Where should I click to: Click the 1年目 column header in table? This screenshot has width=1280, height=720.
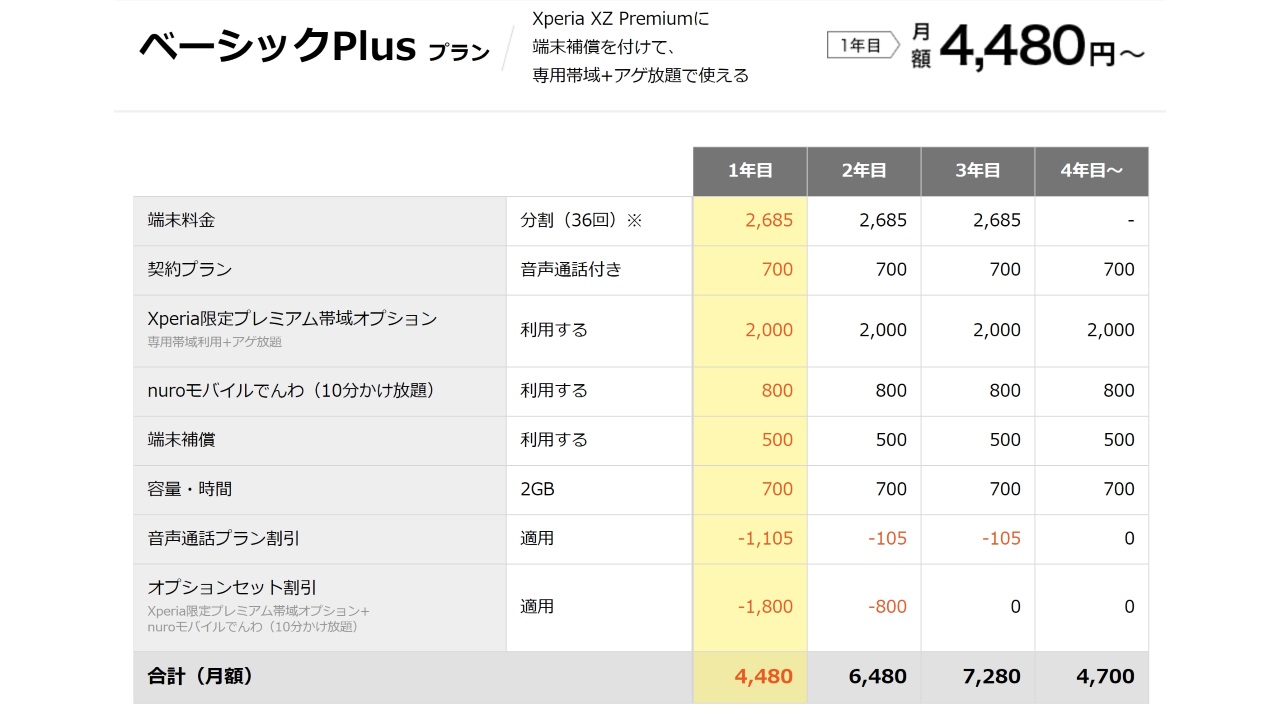pyautogui.click(x=749, y=171)
